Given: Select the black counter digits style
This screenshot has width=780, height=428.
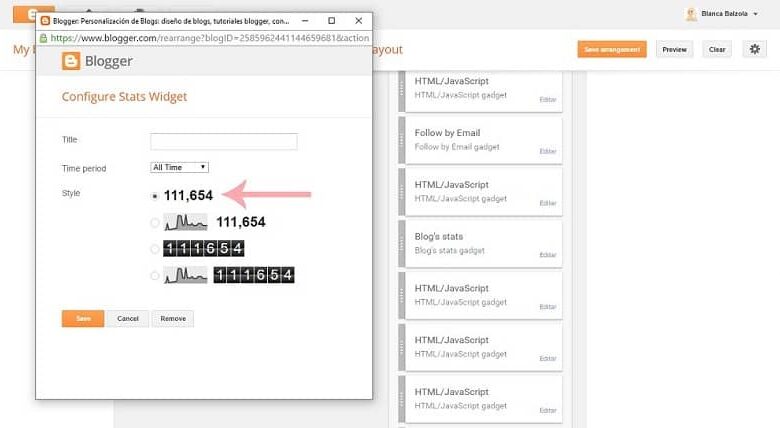Looking at the screenshot, I should coord(155,249).
